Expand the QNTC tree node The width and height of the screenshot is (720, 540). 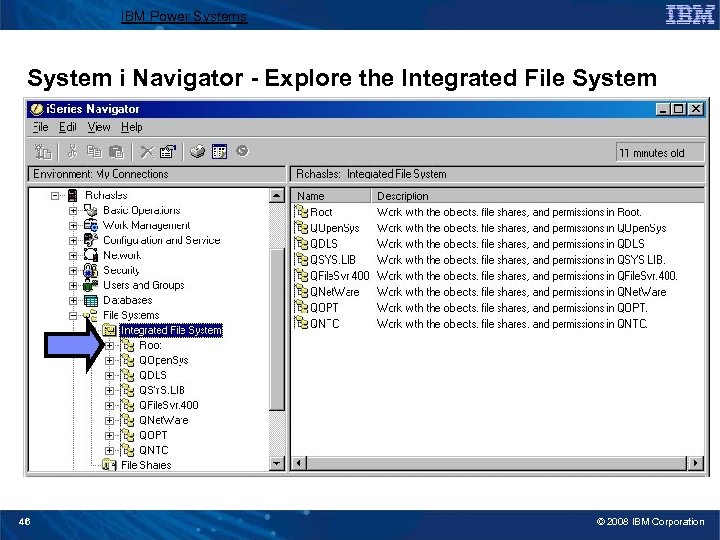point(109,451)
